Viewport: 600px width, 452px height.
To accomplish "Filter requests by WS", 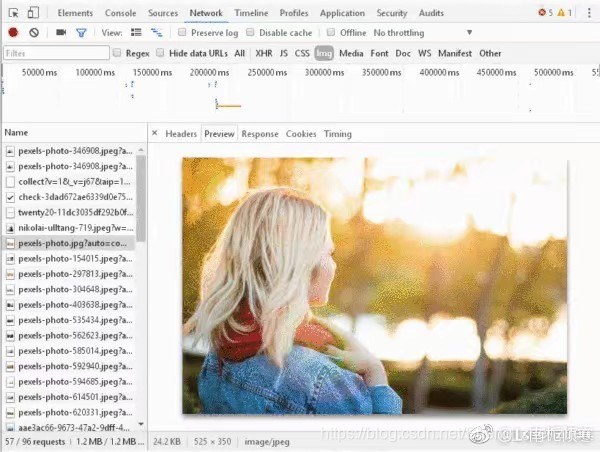I will (x=425, y=53).
